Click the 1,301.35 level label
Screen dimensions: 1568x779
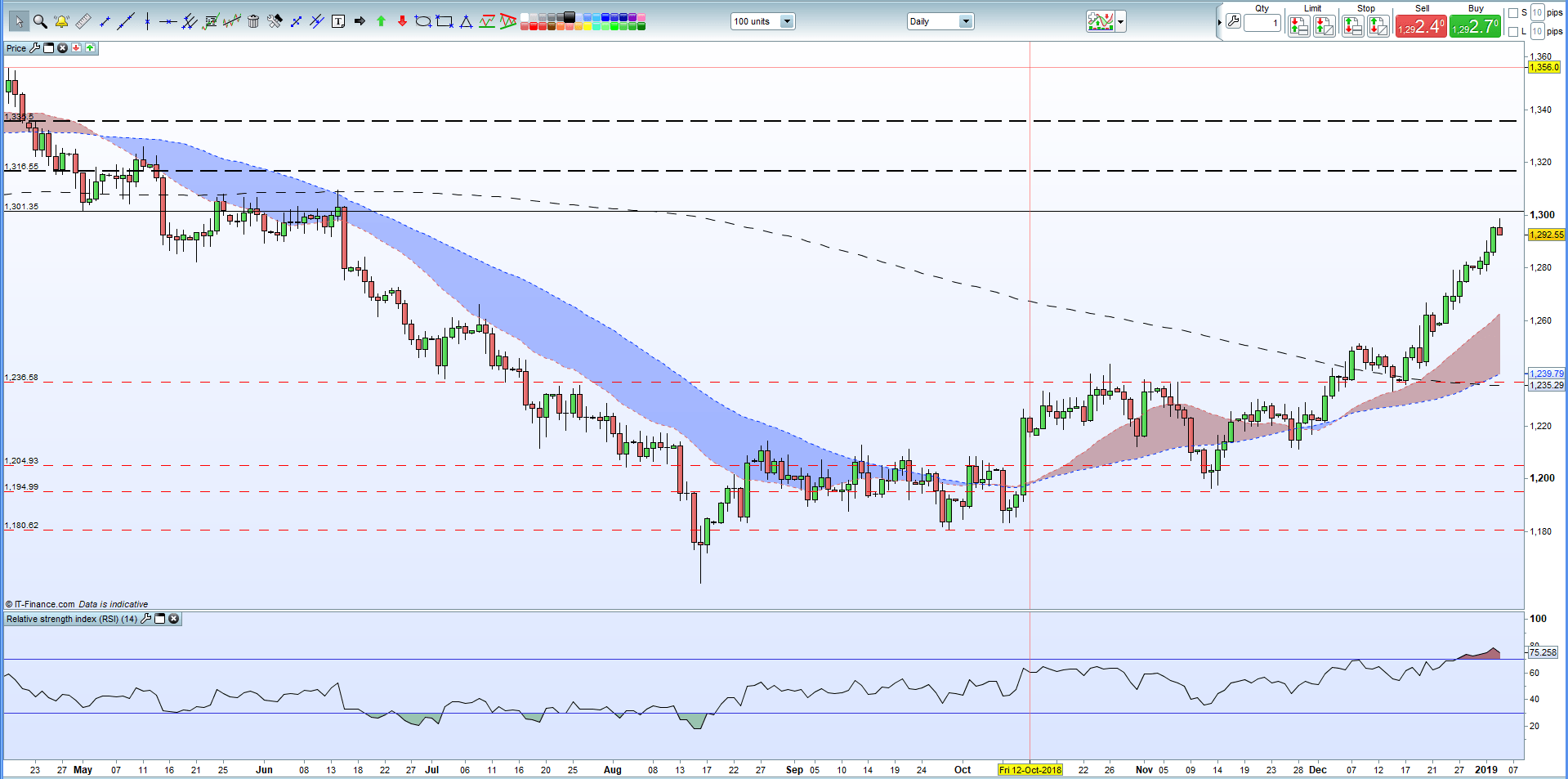coord(21,206)
